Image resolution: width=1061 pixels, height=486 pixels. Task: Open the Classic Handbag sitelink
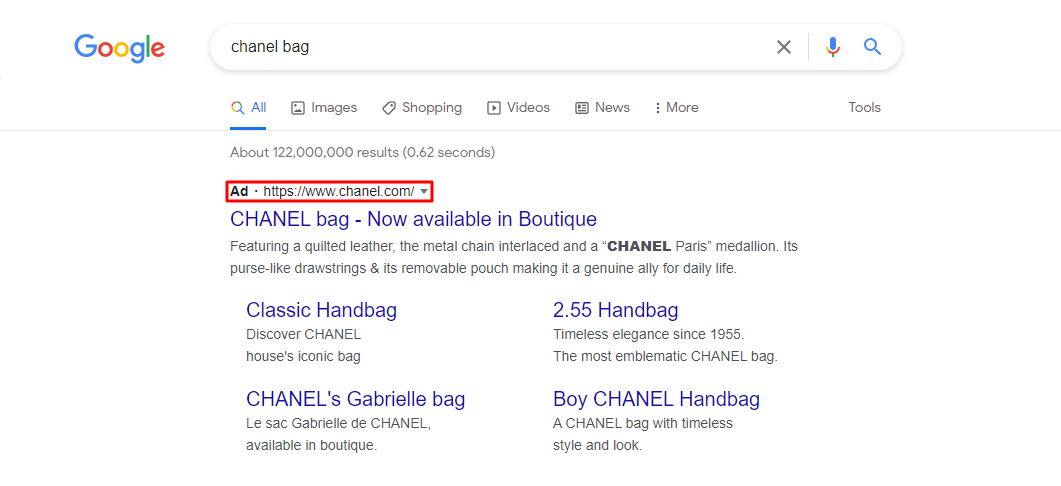click(321, 310)
